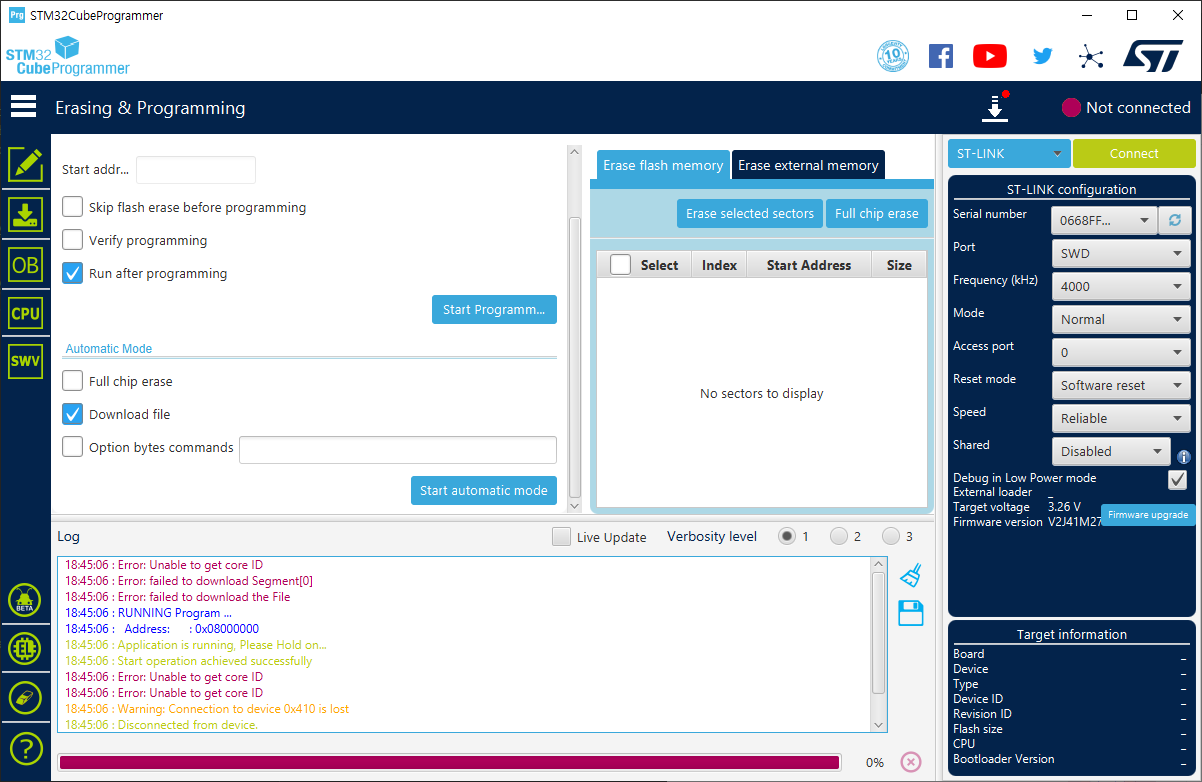Select verbosity level 1
This screenshot has width=1202, height=782.
[x=787, y=537]
